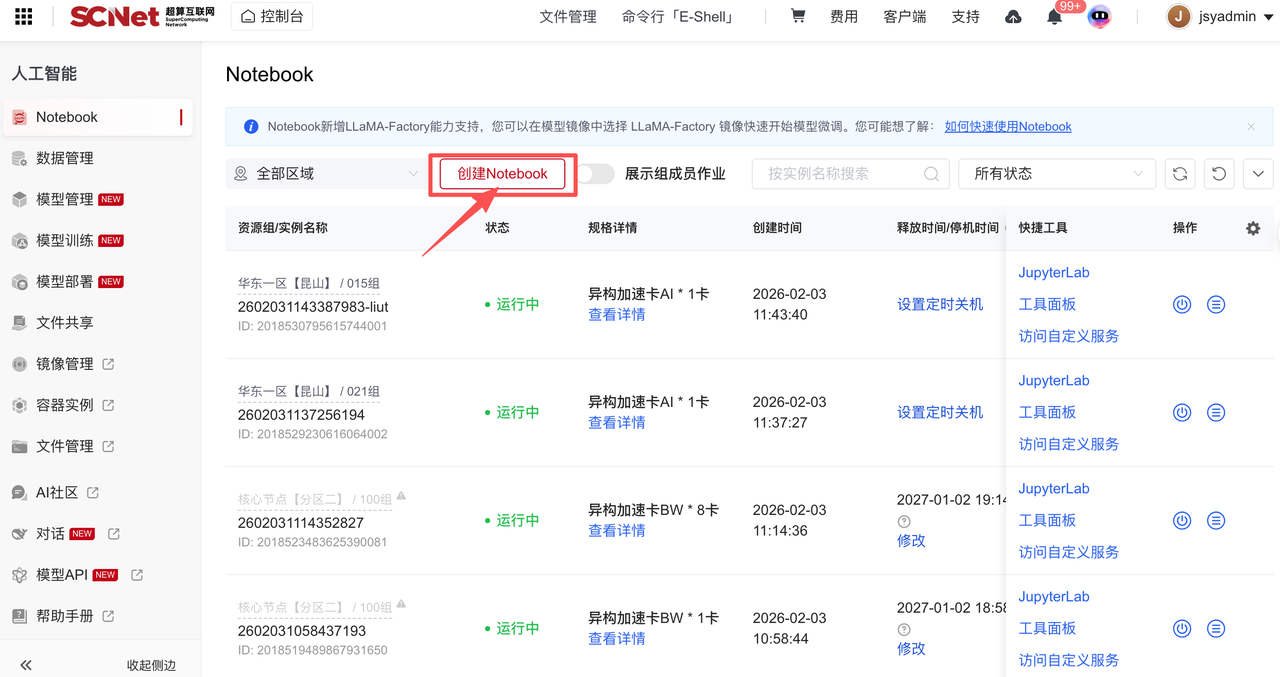The image size is (1280, 677).
Task: Click the 创建Notebook button
Action: tap(502, 174)
